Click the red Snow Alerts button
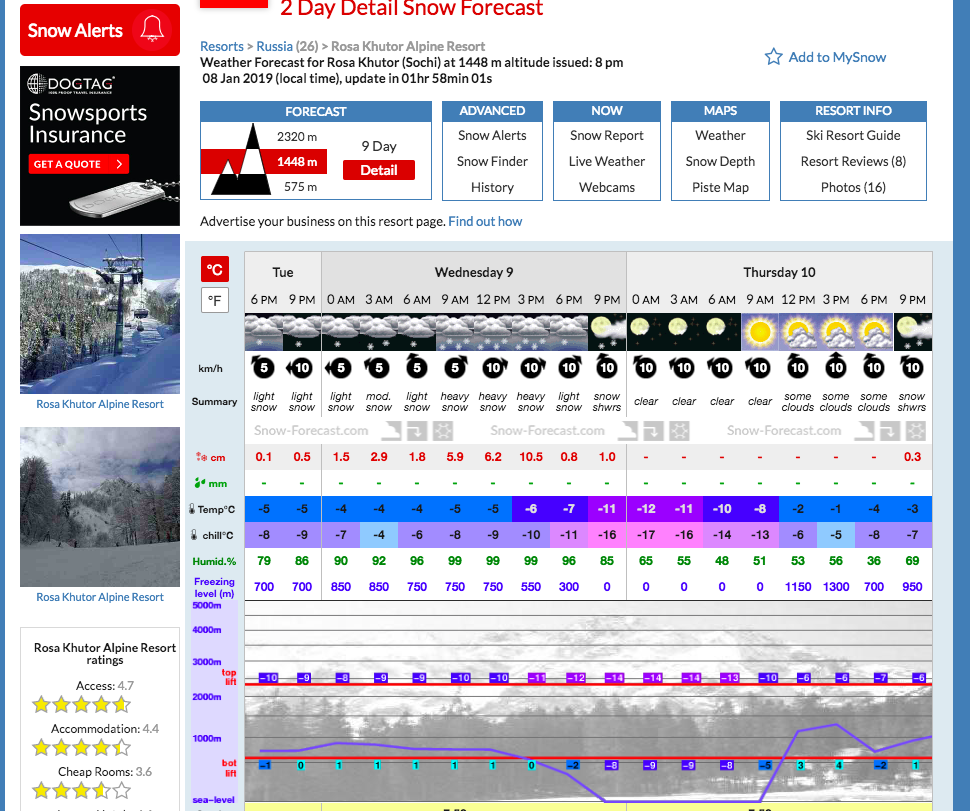Image resolution: width=970 pixels, height=811 pixels. coord(100,30)
